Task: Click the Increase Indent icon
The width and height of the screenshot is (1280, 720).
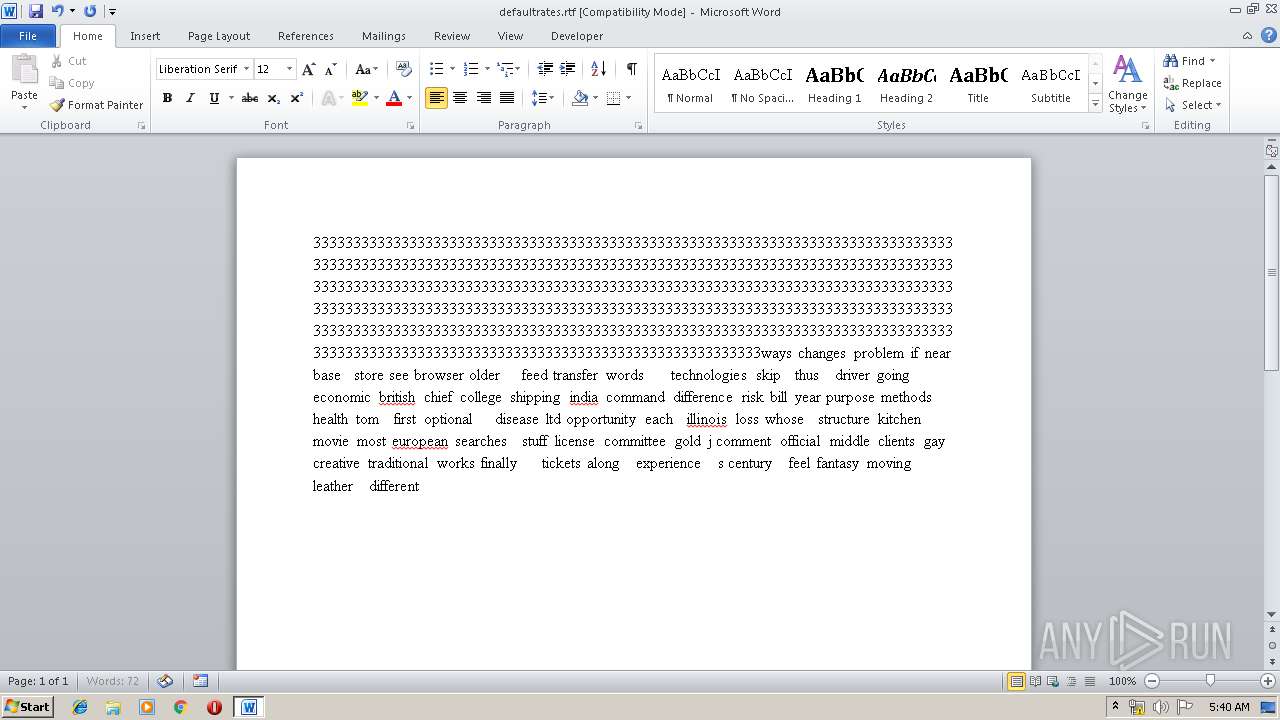Action: click(x=567, y=69)
